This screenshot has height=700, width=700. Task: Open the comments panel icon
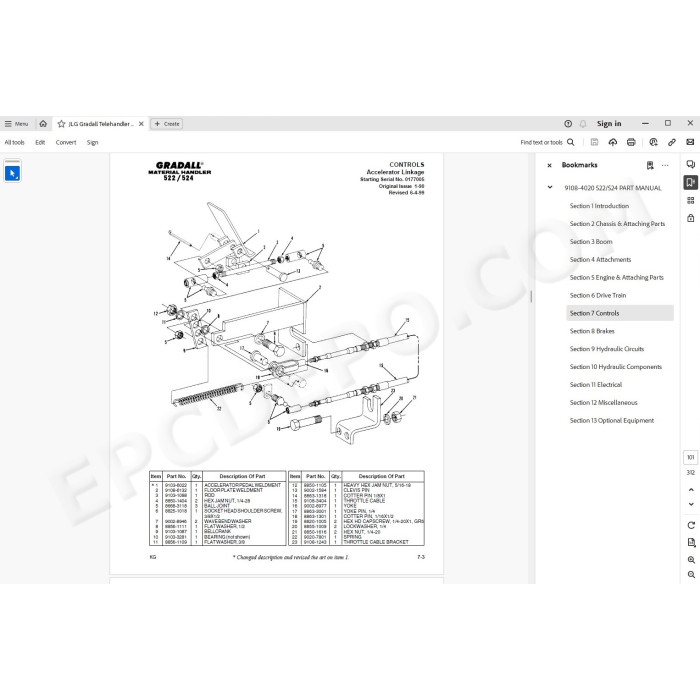[x=691, y=164]
